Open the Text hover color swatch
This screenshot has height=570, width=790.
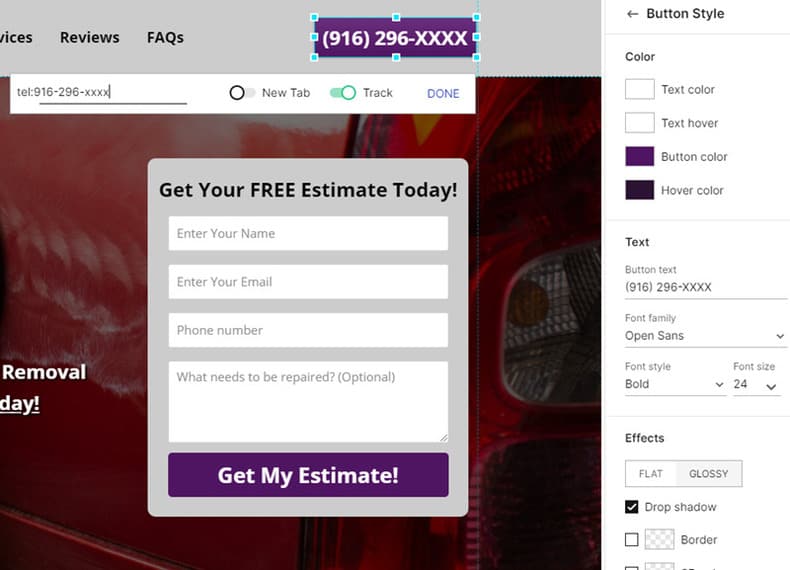[x=639, y=122]
